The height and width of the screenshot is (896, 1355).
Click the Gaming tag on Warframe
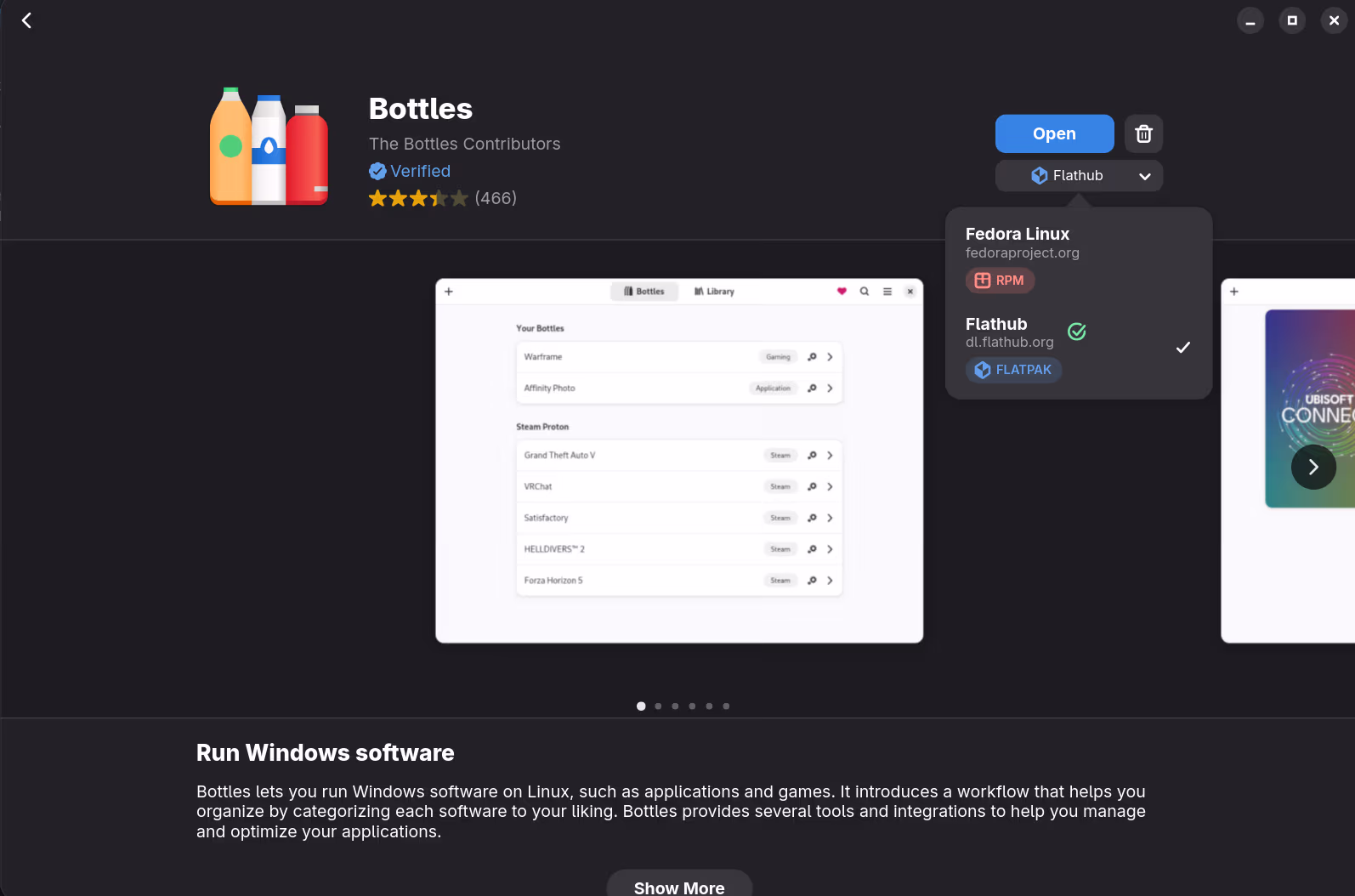tap(778, 357)
